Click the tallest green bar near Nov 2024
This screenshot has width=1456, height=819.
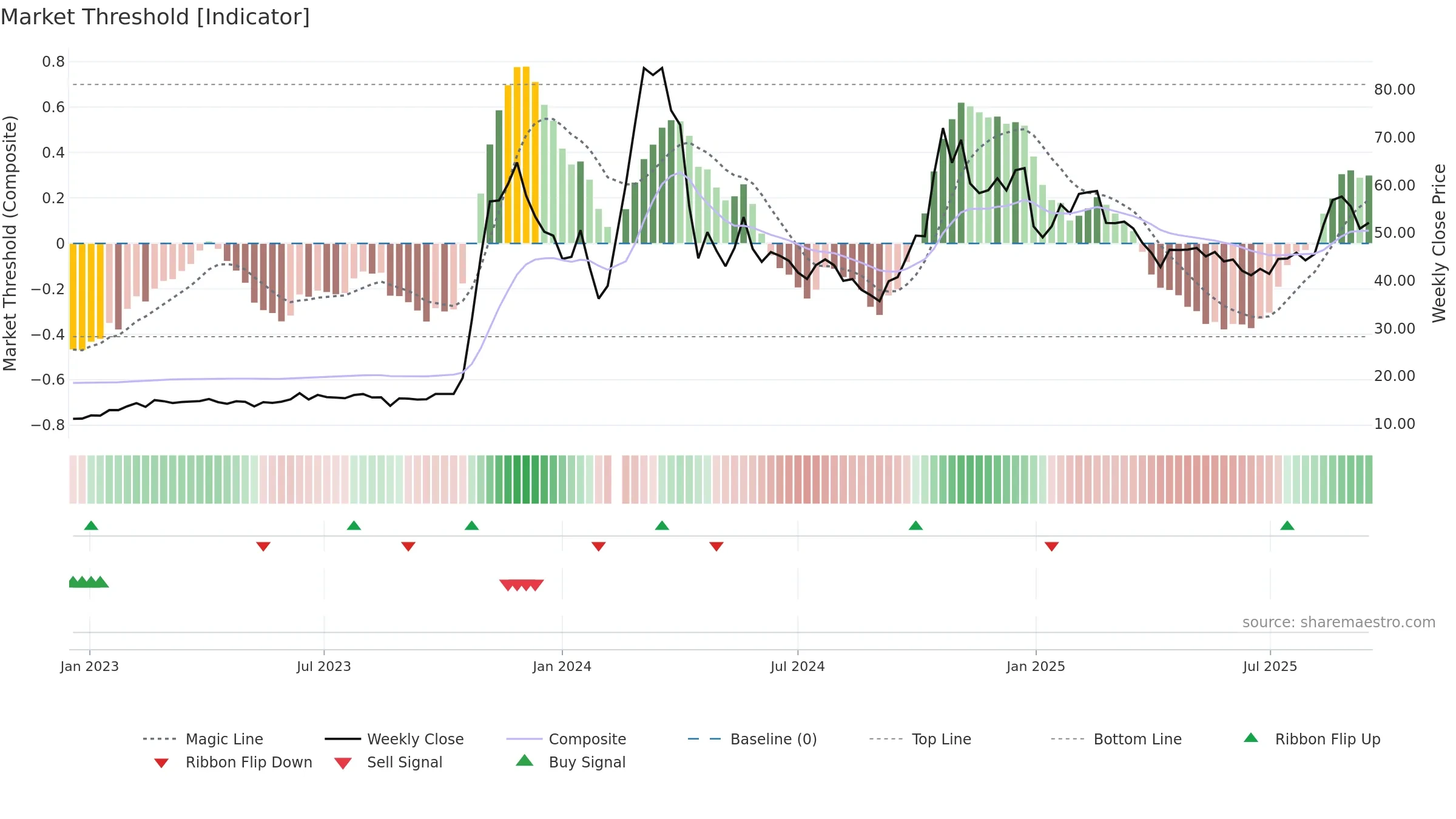(961, 173)
